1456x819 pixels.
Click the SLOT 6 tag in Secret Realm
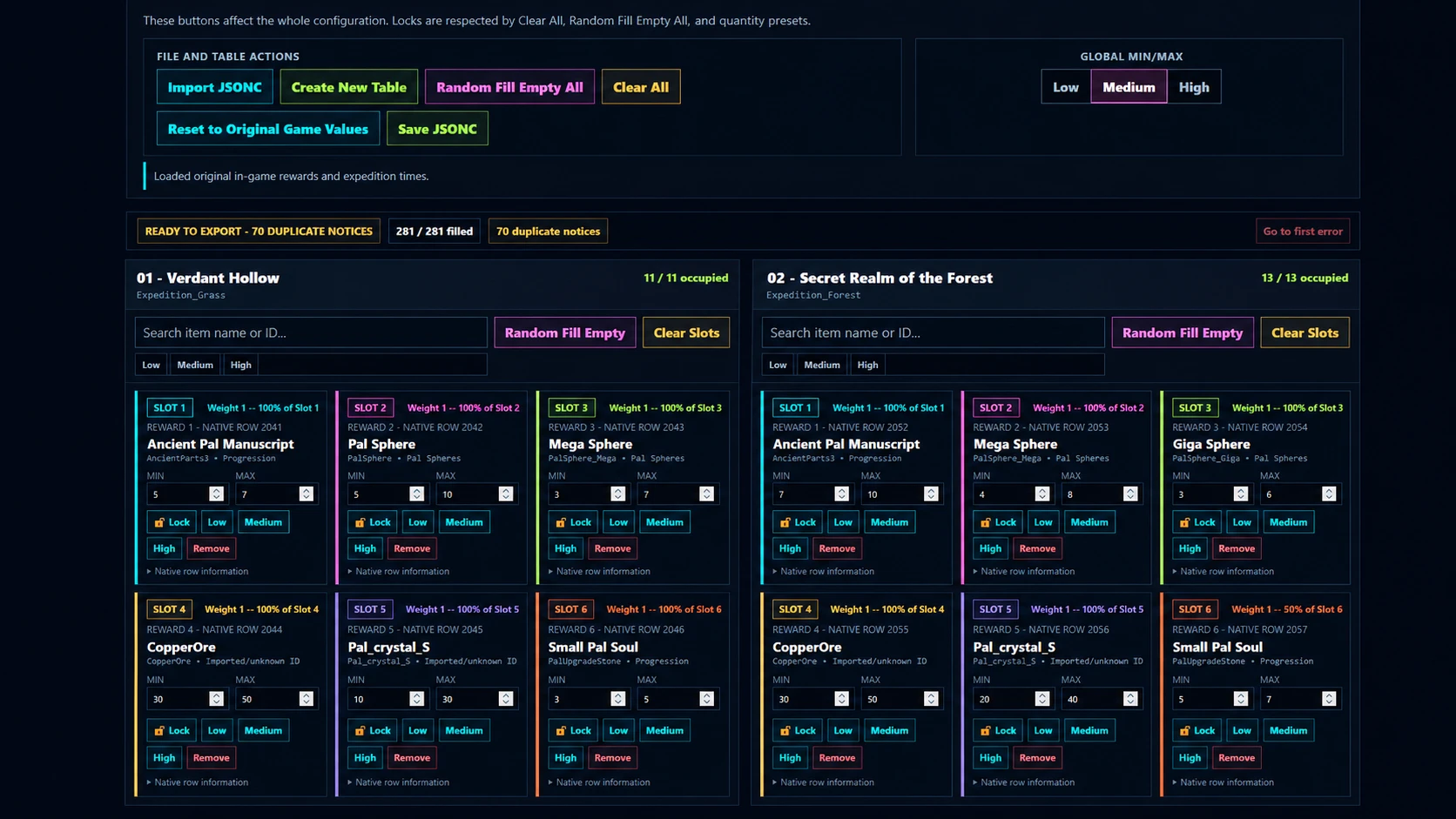(1194, 609)
